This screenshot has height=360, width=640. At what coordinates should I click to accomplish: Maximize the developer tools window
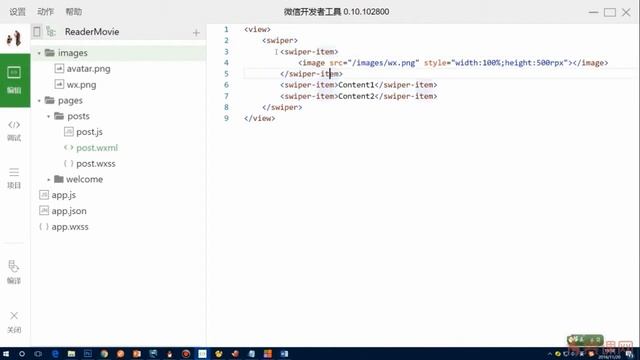(x=610, y=12)
